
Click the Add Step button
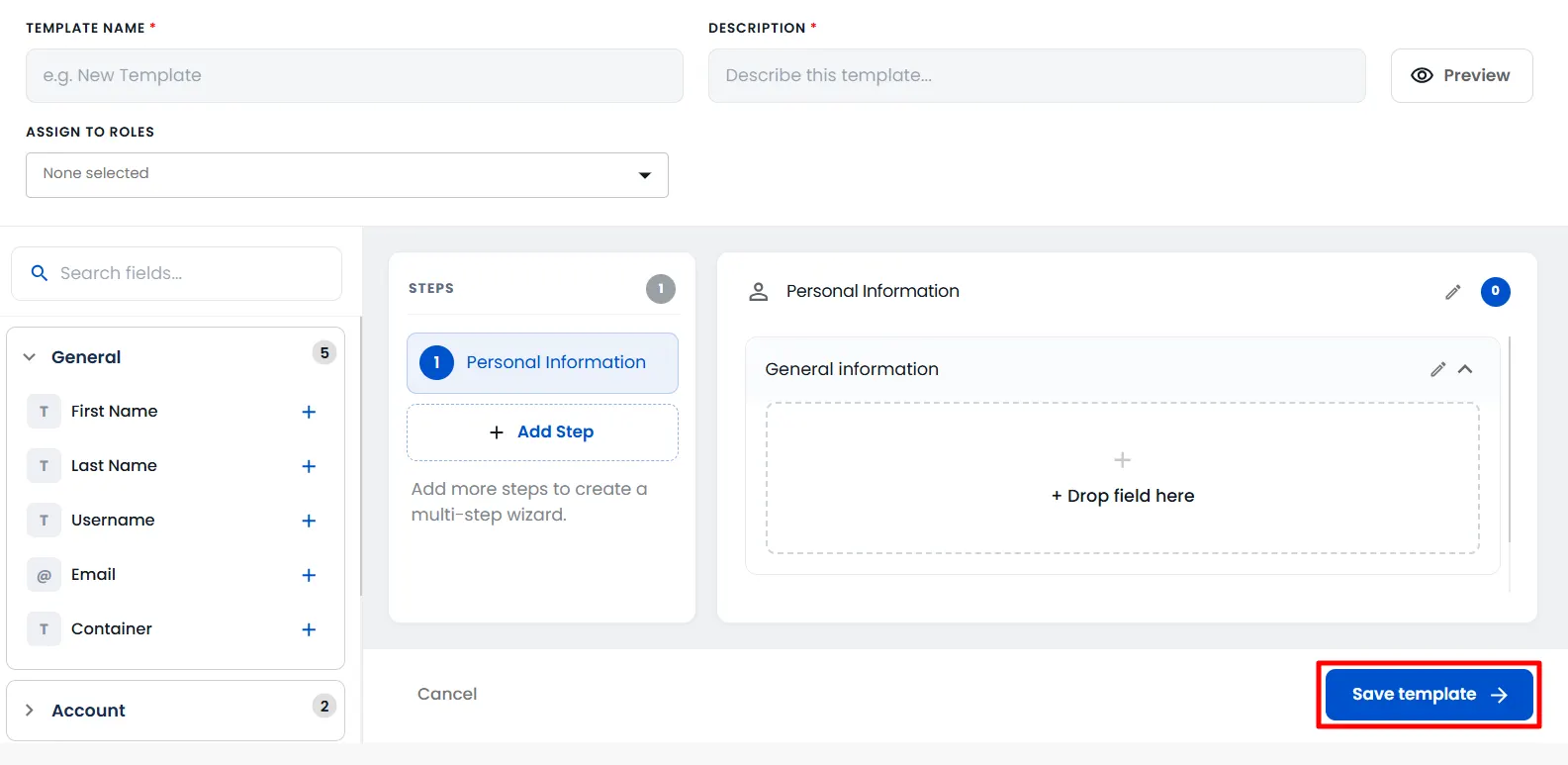point(542,432)
